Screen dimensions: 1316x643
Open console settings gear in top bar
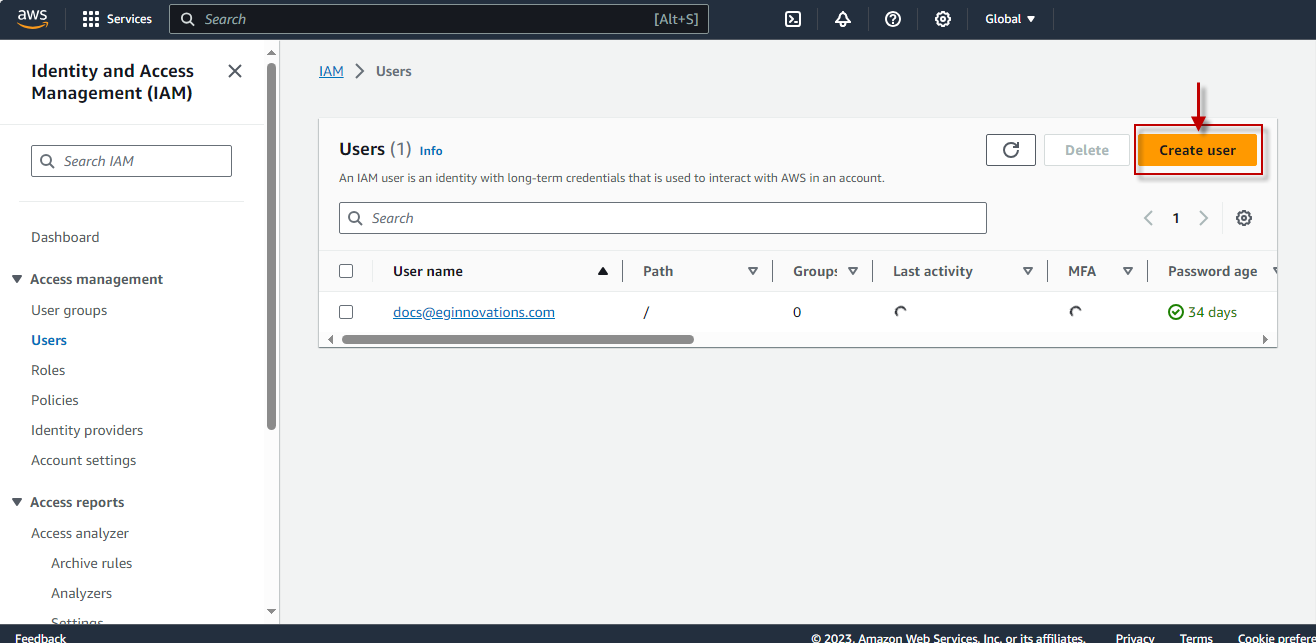click(943, 19)
